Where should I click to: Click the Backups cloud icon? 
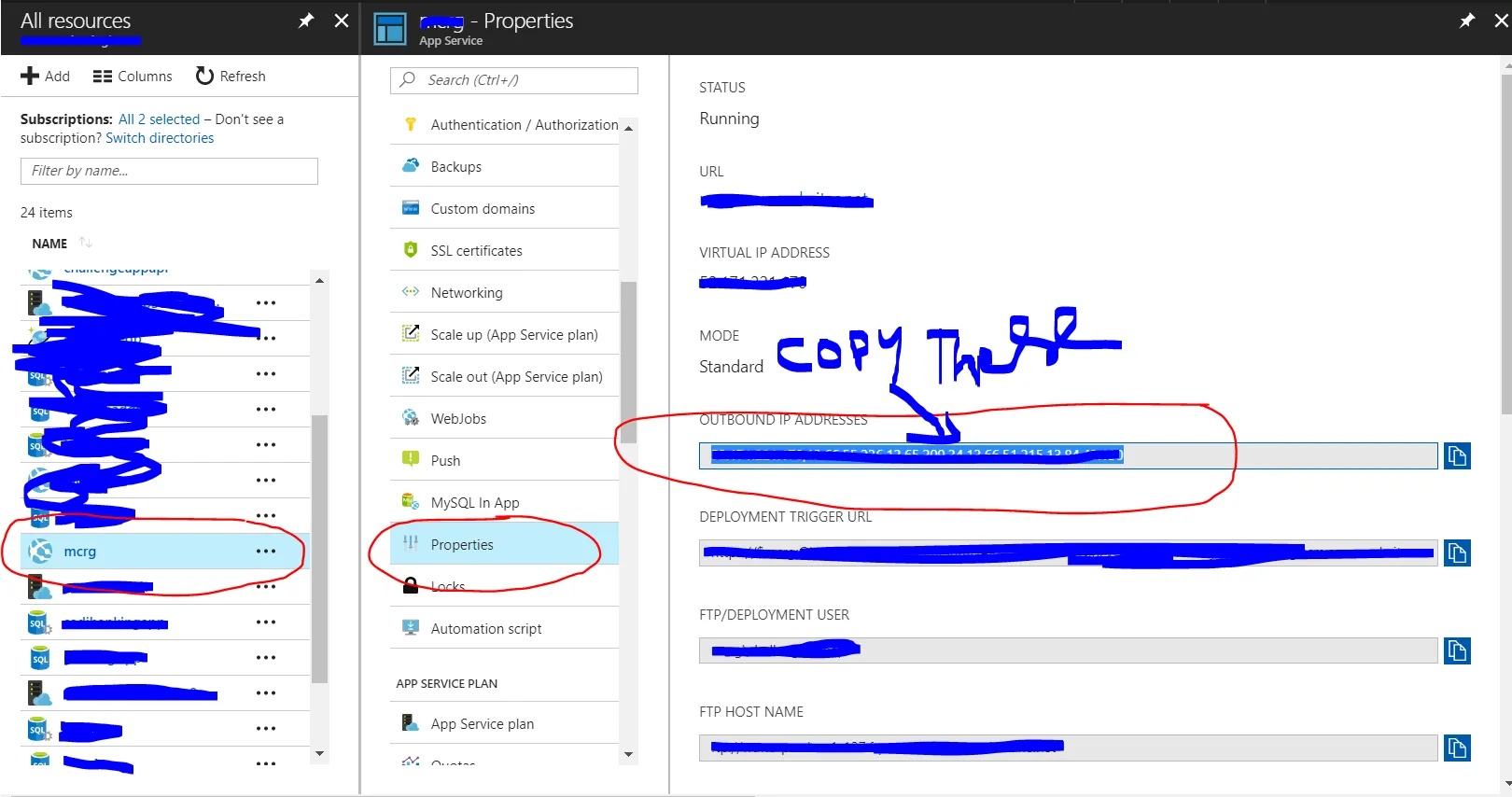411,165
